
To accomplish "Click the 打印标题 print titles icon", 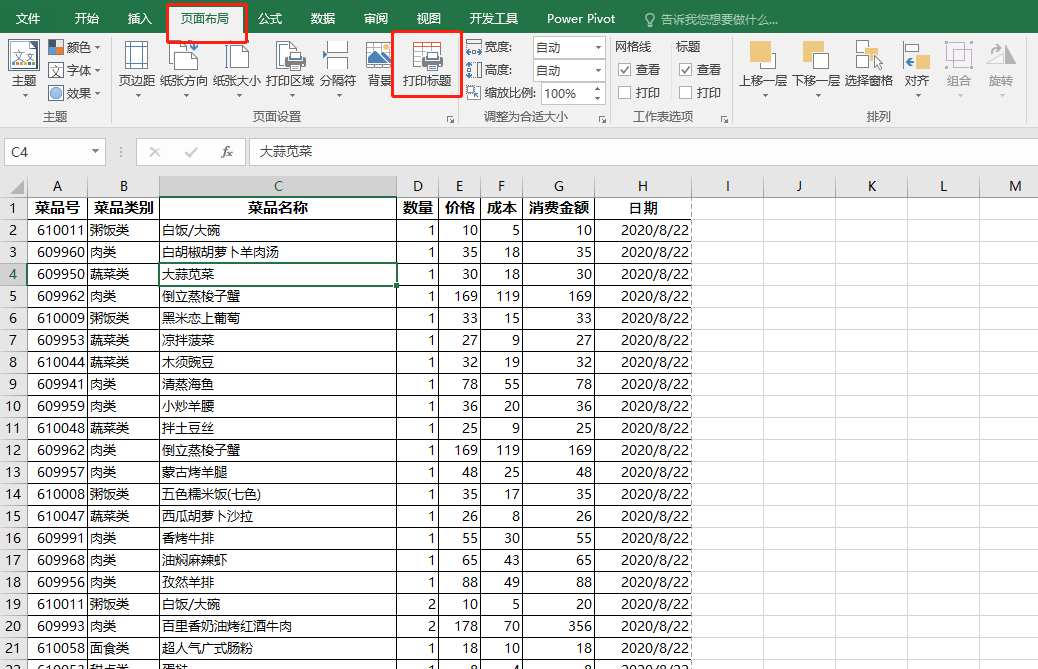I will click(x=427, y=56).
